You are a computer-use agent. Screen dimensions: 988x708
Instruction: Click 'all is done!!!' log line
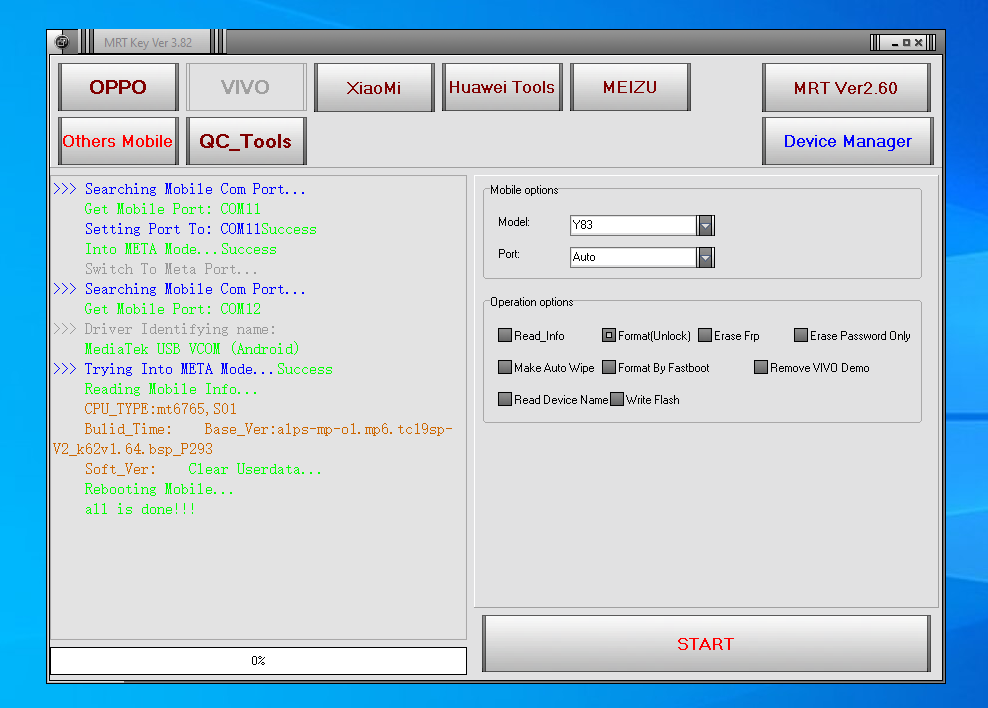(x=141, y=510)
